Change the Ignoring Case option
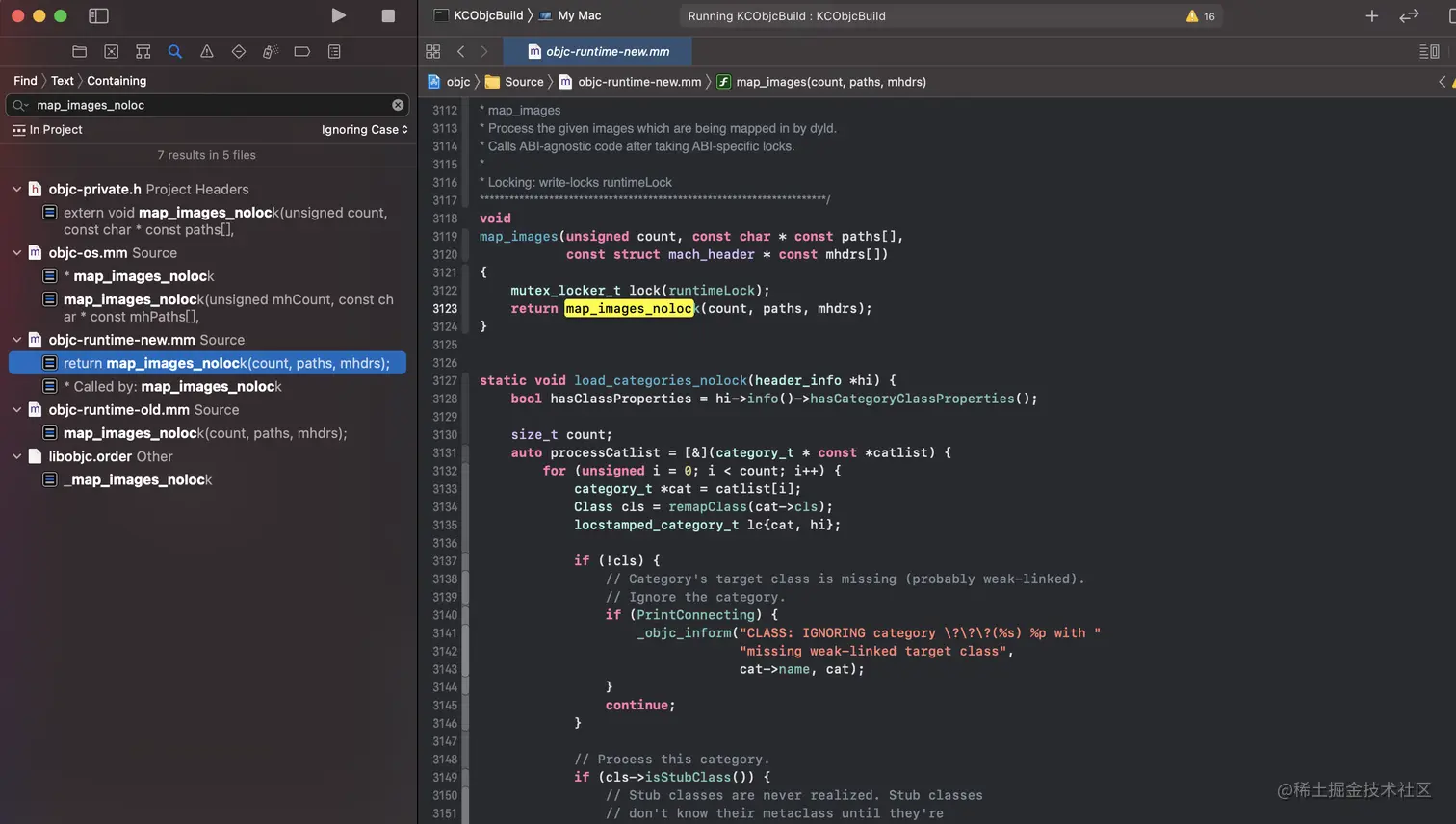Viewport: 1456px width, 824px height. (364, 129)
